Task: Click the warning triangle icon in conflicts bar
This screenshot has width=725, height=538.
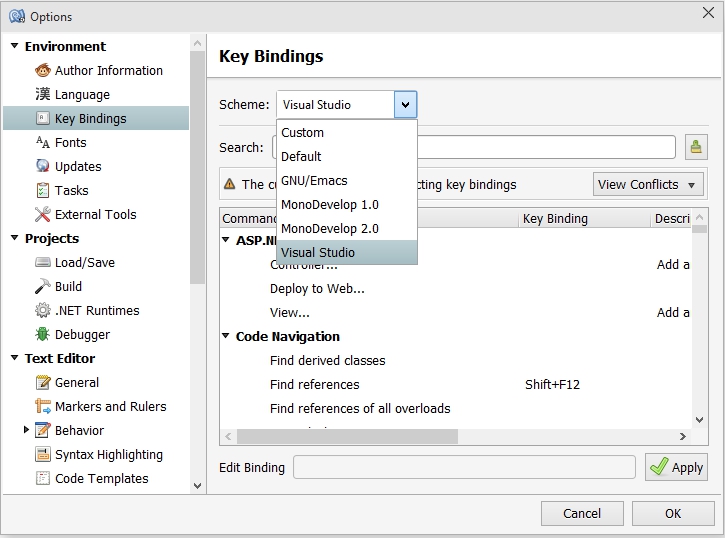Action: pos(229,184)
